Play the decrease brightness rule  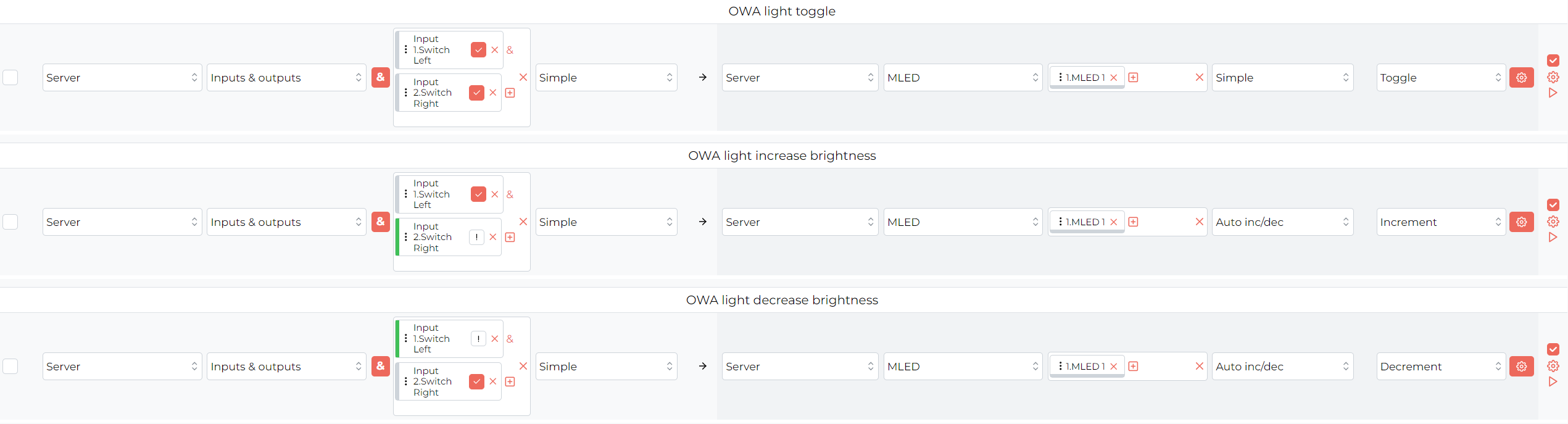(x=1553, y=381)
